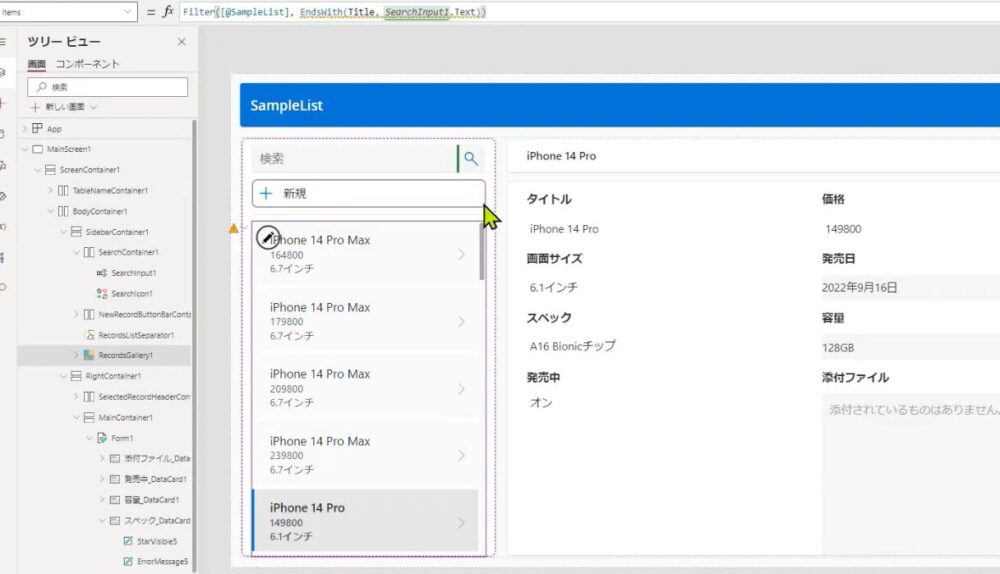Collapse the SearchContainer1 node
Screen dimensions: 1000x574
tap(76, 252)
